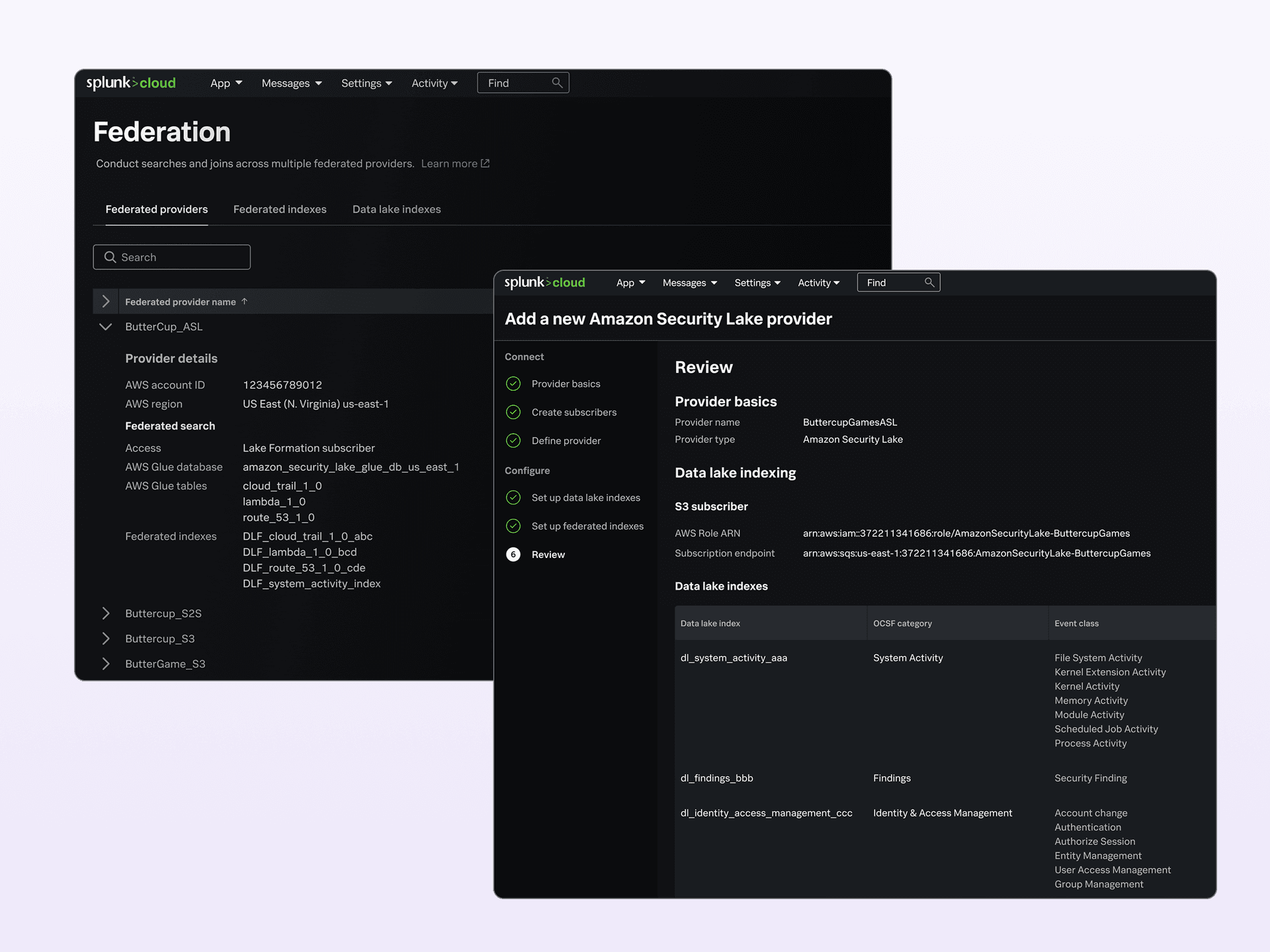Expand the ButterGame_S3 provider row
Viewport: 1270px width, 952px height.
click(106, 664)
